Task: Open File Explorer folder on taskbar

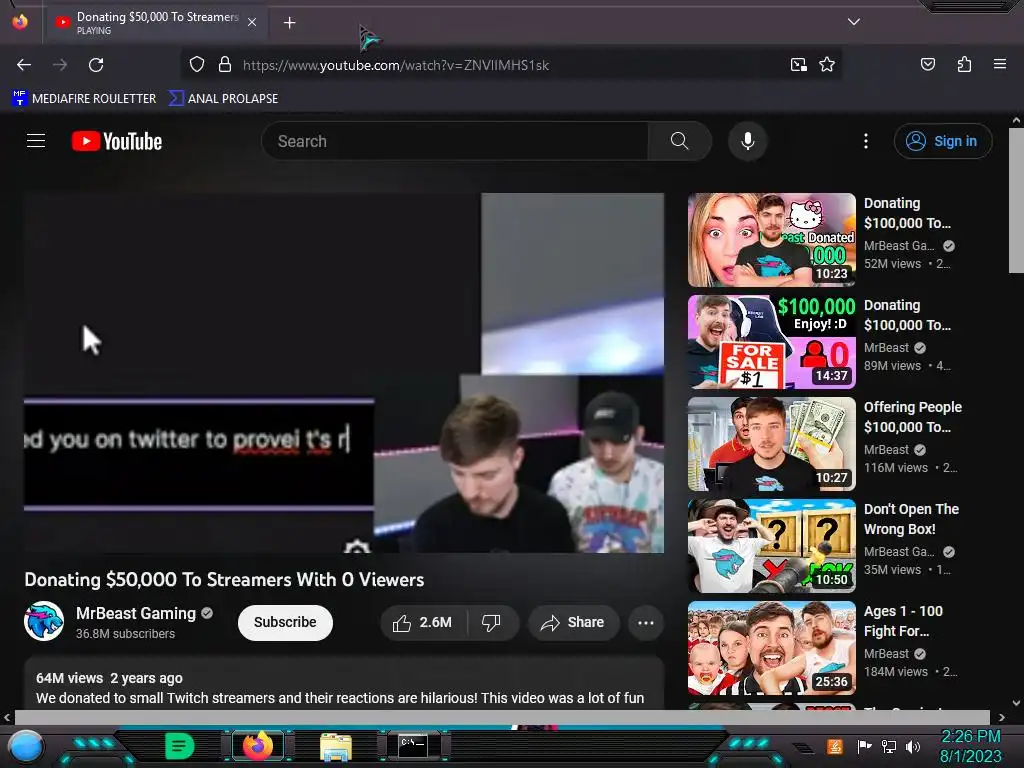Action: click(336, 746)
